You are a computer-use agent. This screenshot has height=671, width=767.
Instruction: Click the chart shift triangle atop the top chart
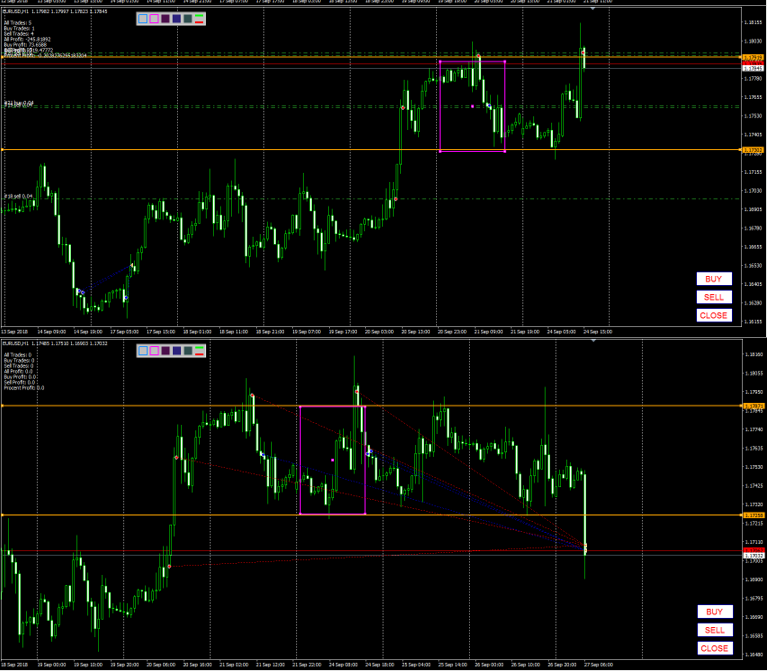(593, 8)
